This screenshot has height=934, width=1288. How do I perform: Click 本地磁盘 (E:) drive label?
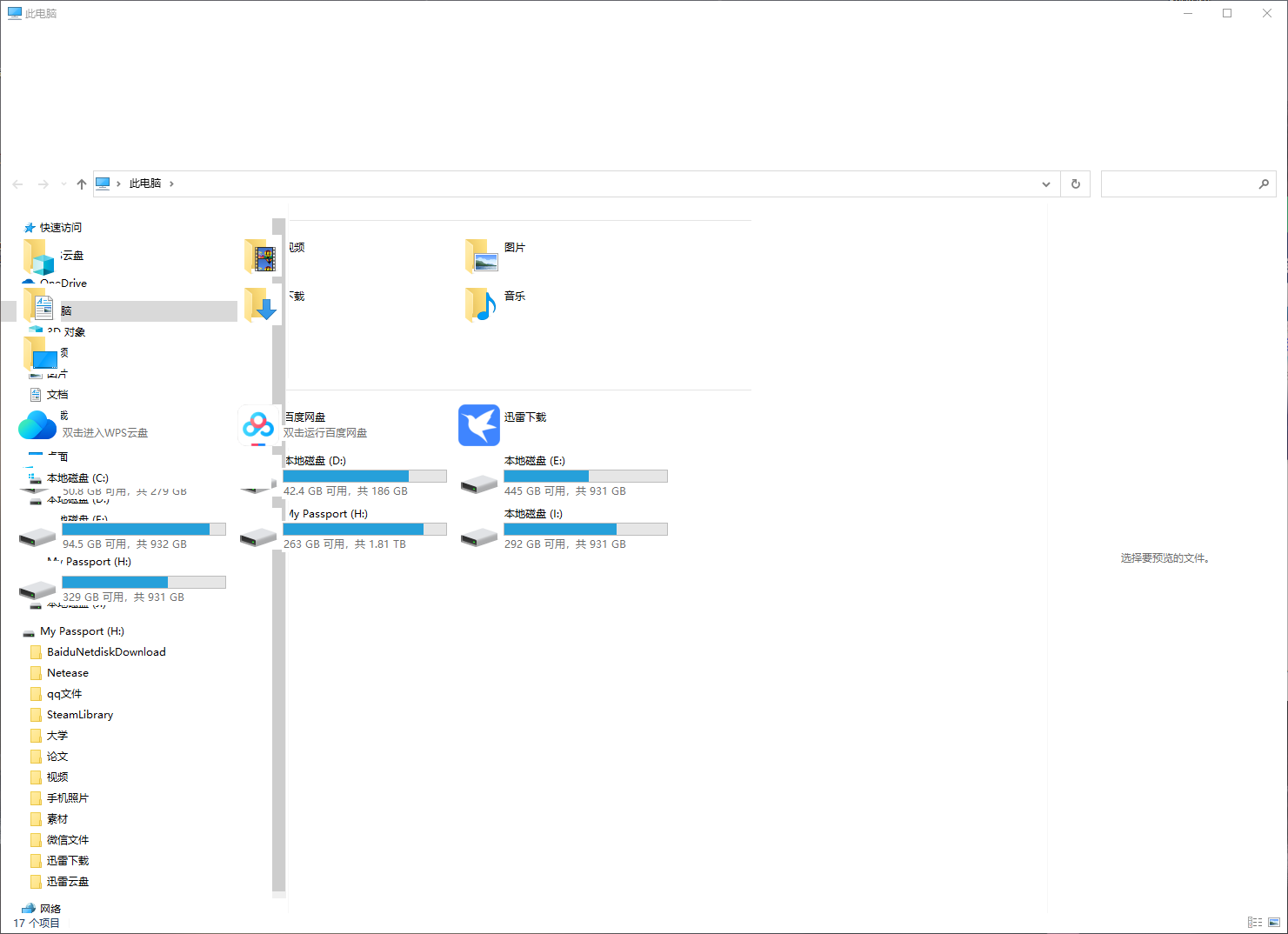click(x=535, y=461)
